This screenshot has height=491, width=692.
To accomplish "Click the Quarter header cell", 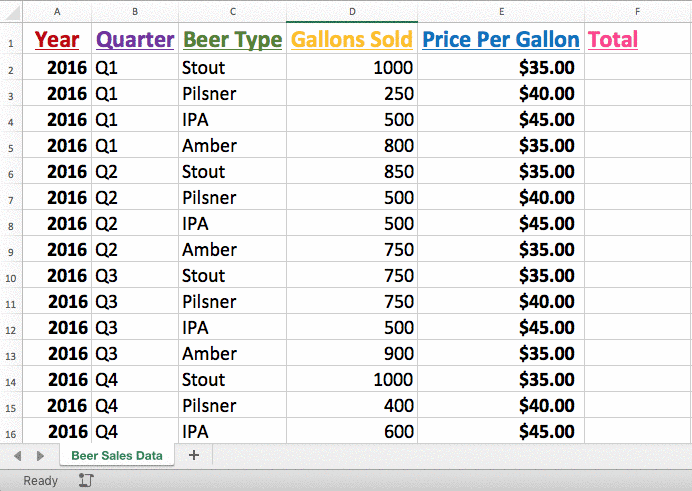I will [x=135, y=39].
